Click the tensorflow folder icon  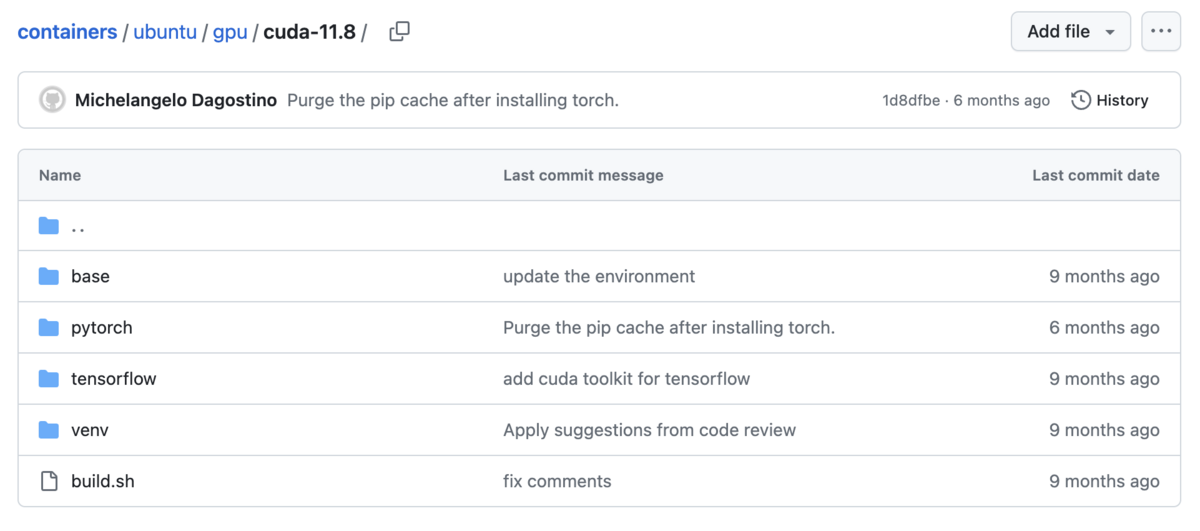click(49, 379)
